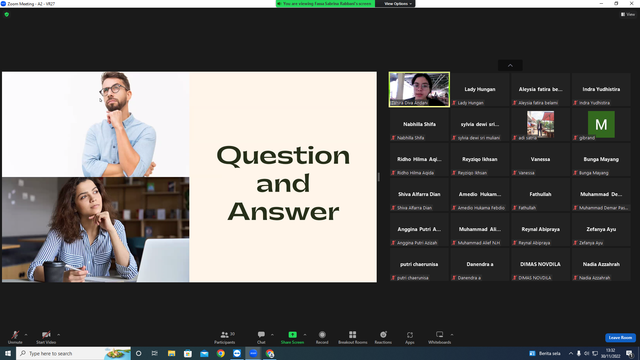Click the system tray microphone icon
The image size is (640, 360).
(x=578, y=353)
